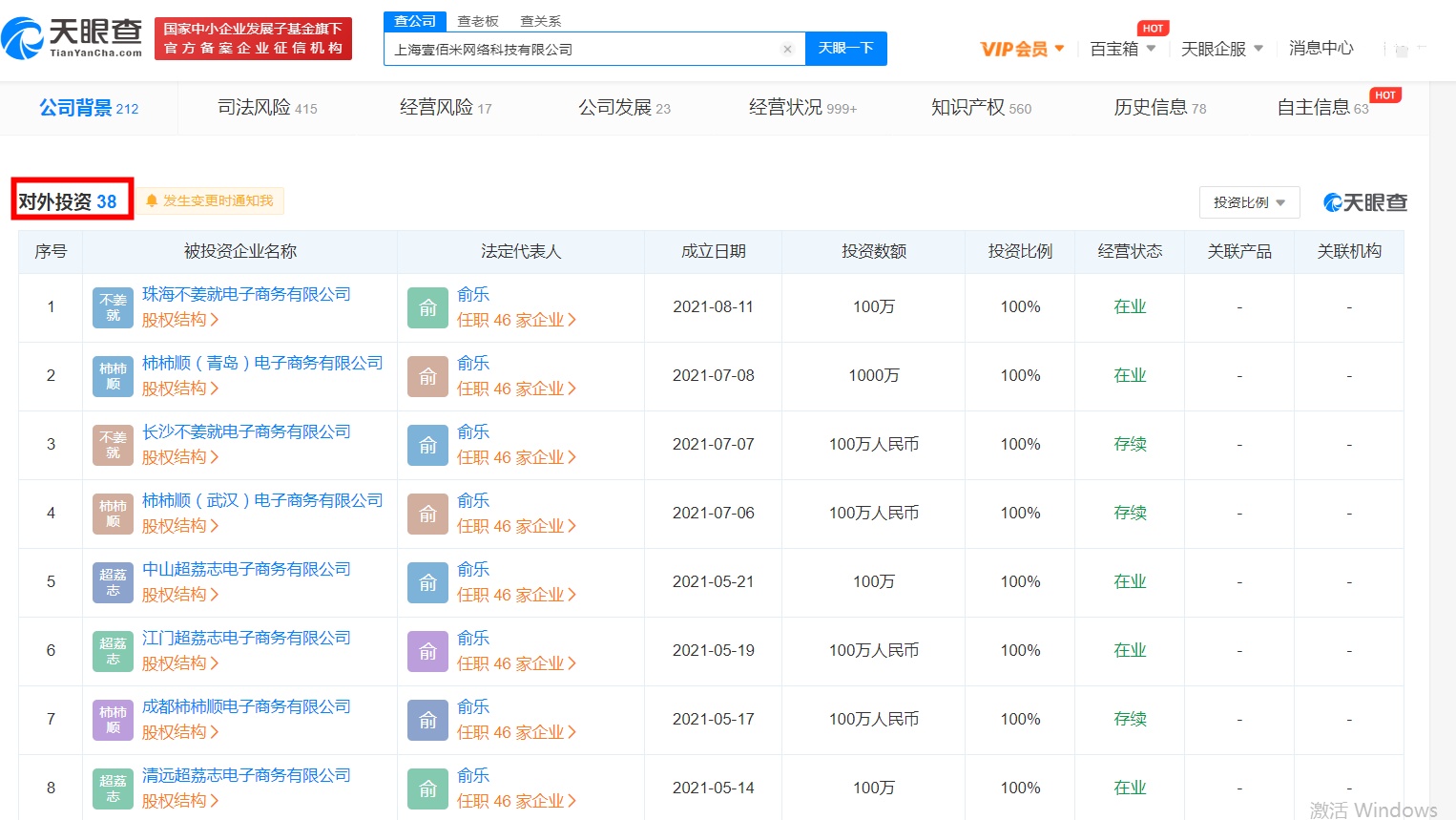The width and height of the screenshot is (1456, 820).
Task: Click the 对外投资 38 section heading
Action: 69,202
